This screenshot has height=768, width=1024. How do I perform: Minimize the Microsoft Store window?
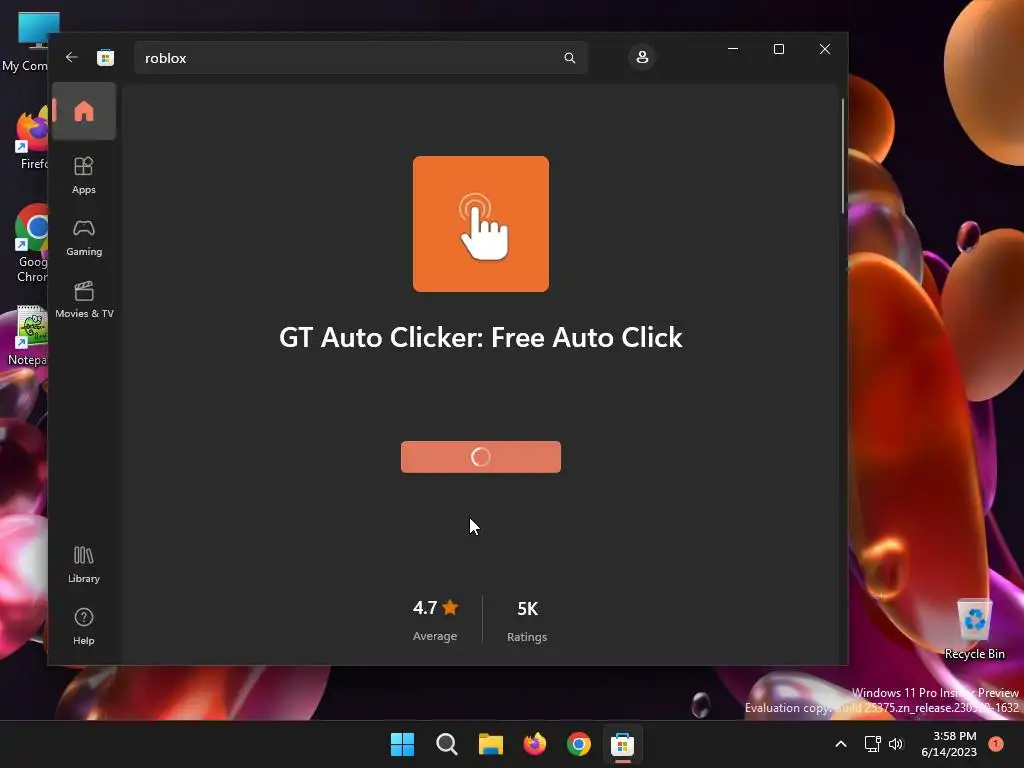point(733,49)
